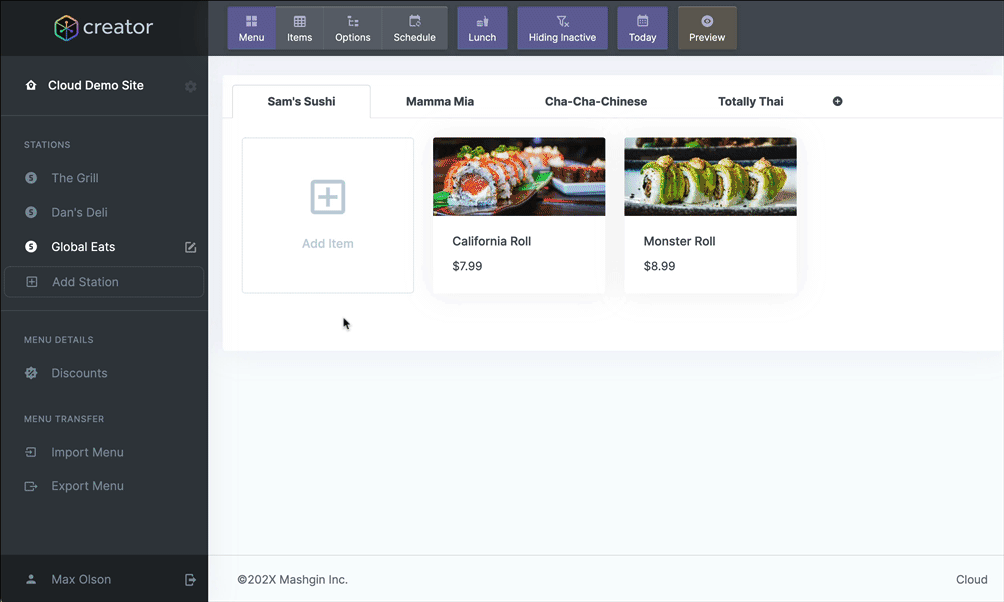The height and width of the screenshot is (602, 1004).
Task: Click Monster Roll item name
Action: [x=679, y=241]
